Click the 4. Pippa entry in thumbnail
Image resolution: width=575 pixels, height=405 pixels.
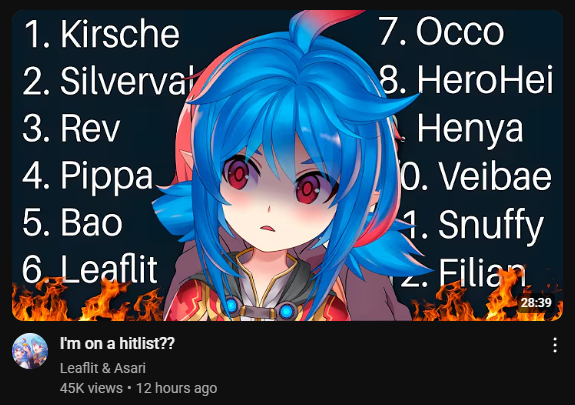click(87, 176)
